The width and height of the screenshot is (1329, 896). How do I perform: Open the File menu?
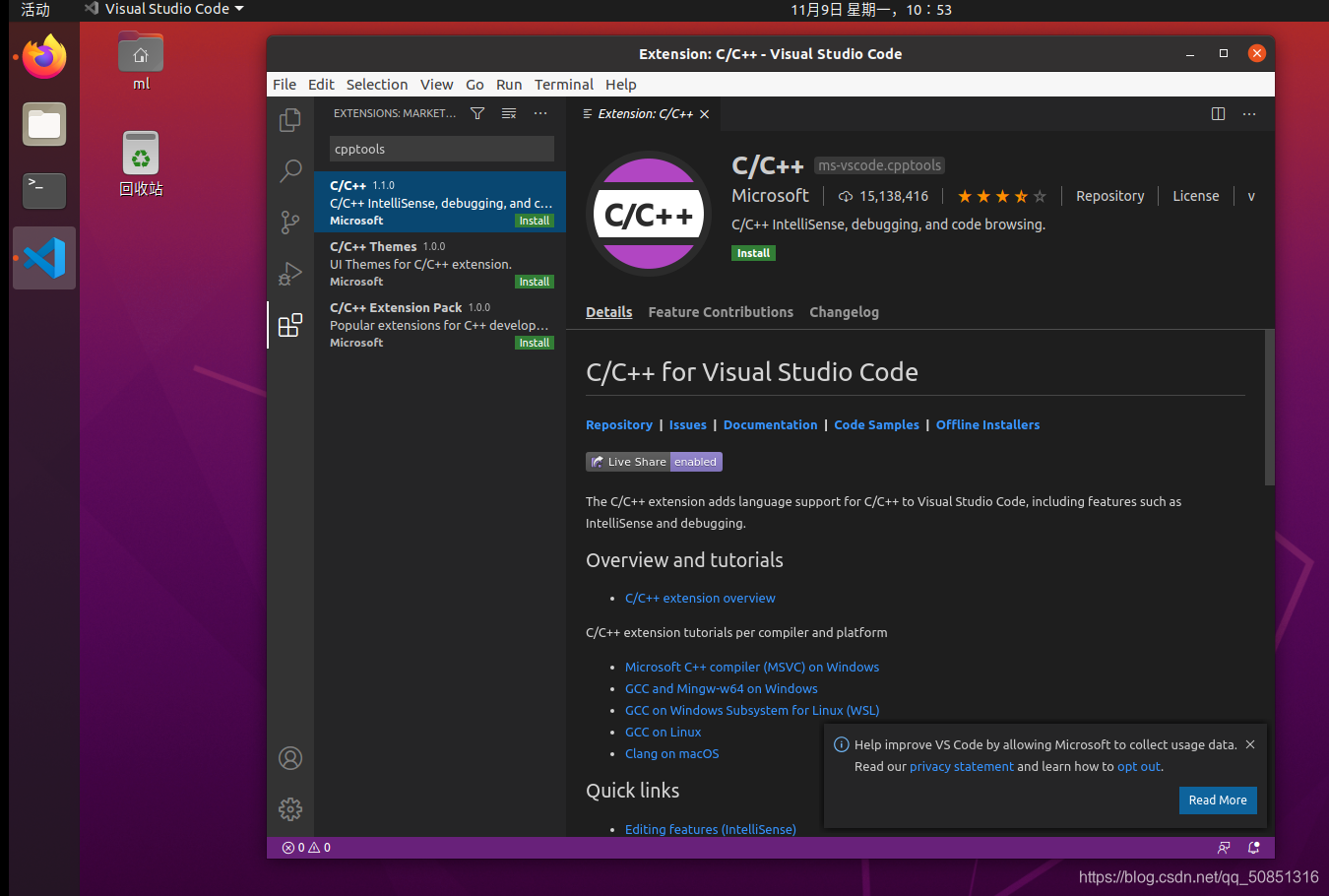pyautogui.click(x=285, y=85)
